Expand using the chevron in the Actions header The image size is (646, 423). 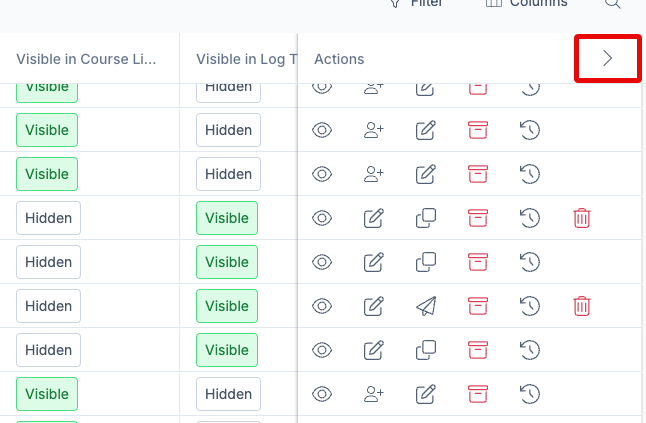(x=607, y=58)
